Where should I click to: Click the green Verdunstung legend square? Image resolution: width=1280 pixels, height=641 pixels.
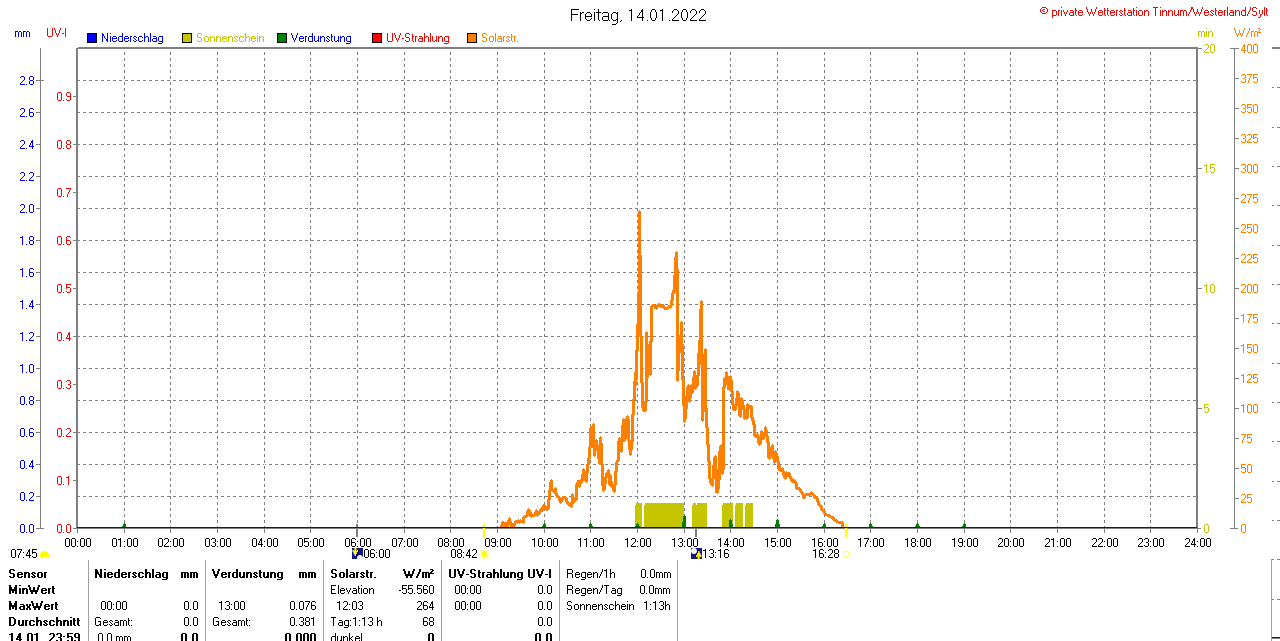pos(282,38)
